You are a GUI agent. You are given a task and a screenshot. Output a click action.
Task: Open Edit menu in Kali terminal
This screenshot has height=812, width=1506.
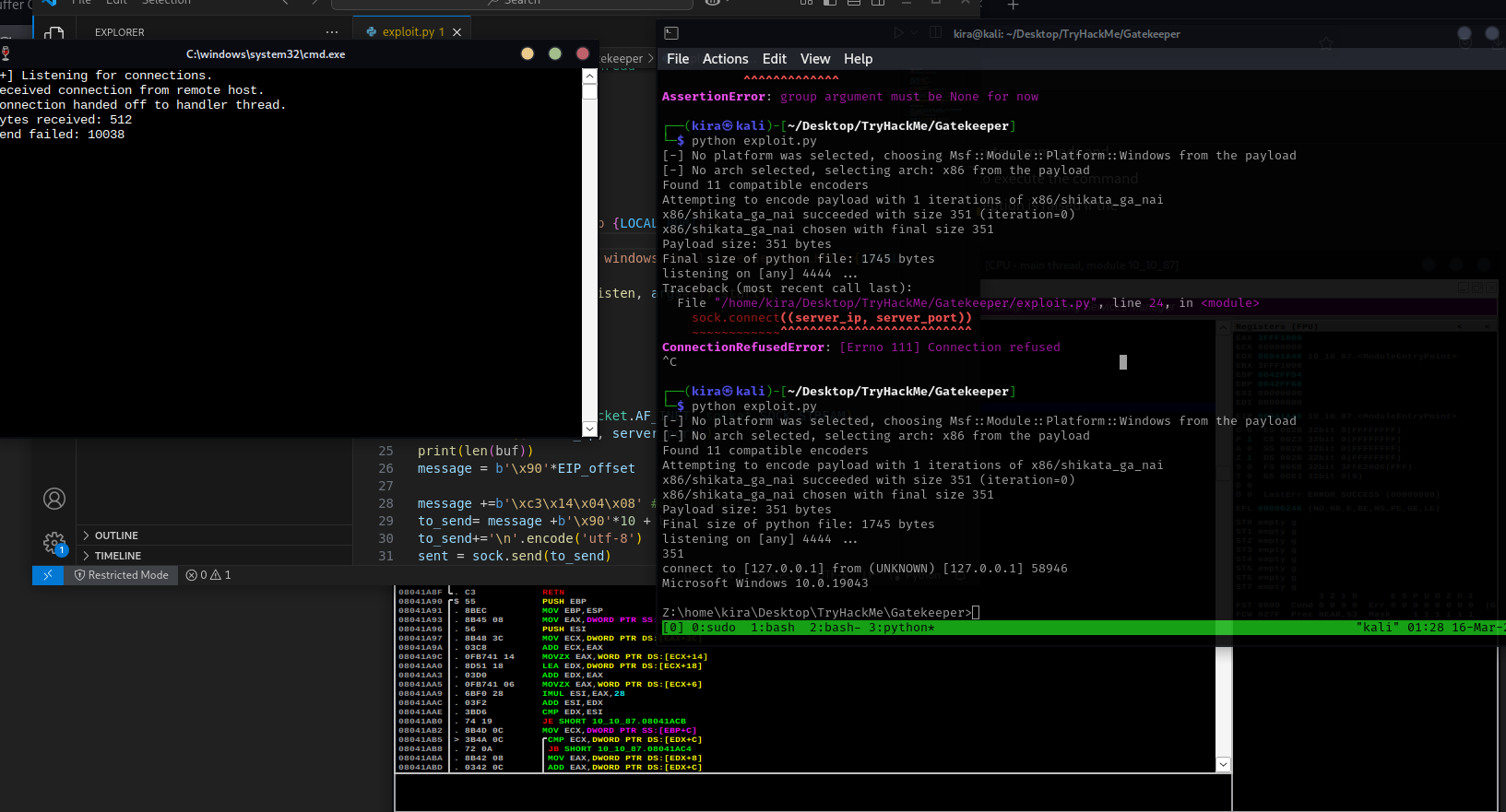tap(775, 59)
